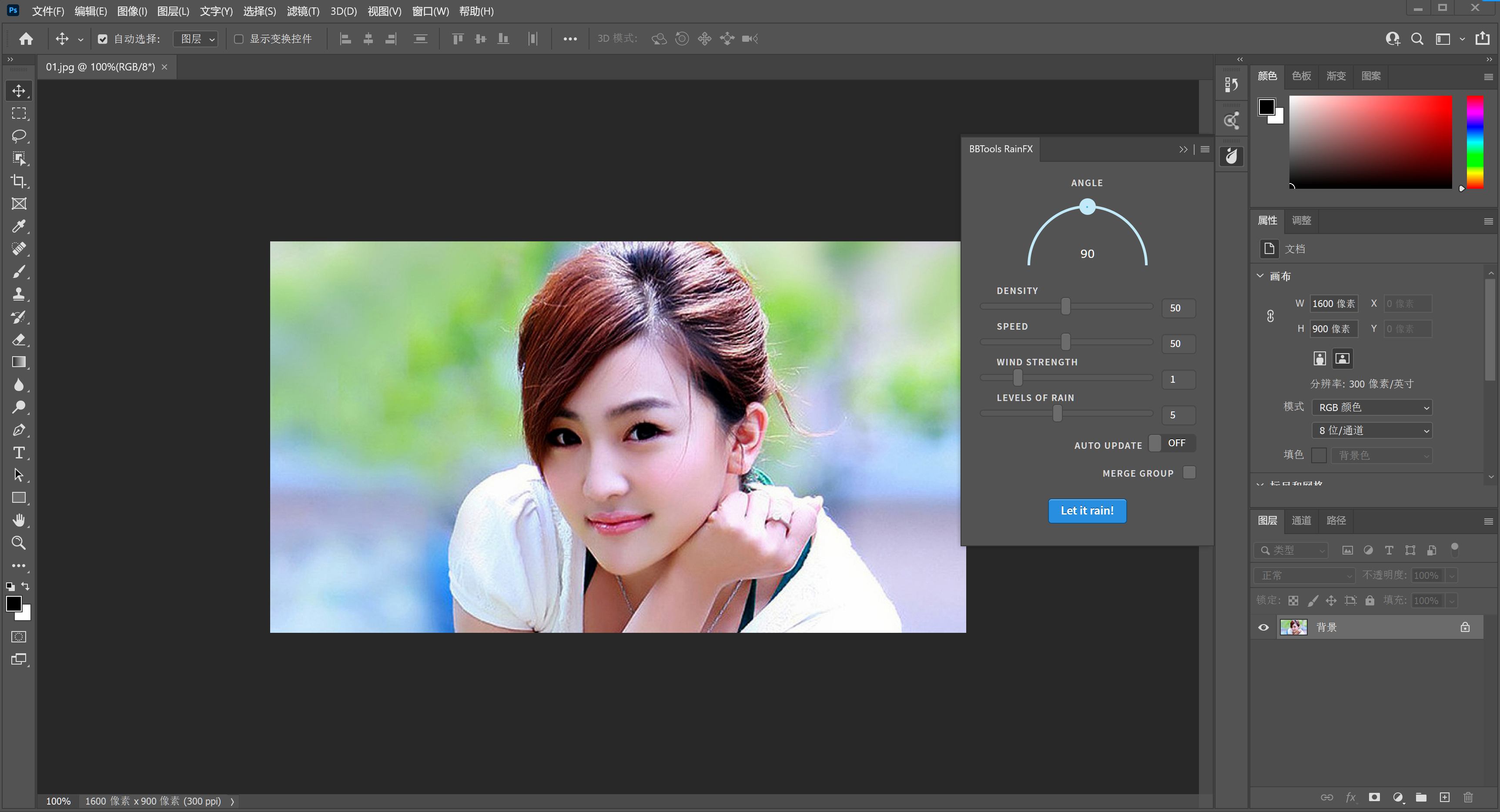Viewport: 1500px width, 812px height.
Task: Click create new layer icon
Action: 1445,798
